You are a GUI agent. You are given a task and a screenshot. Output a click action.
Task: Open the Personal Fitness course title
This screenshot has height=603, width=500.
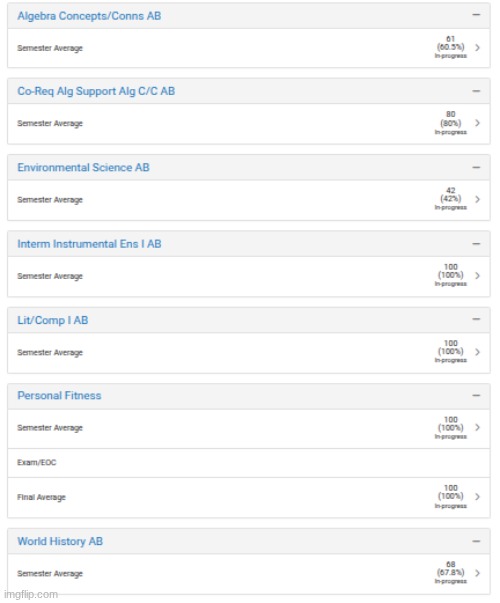click(x=59, y=395)
